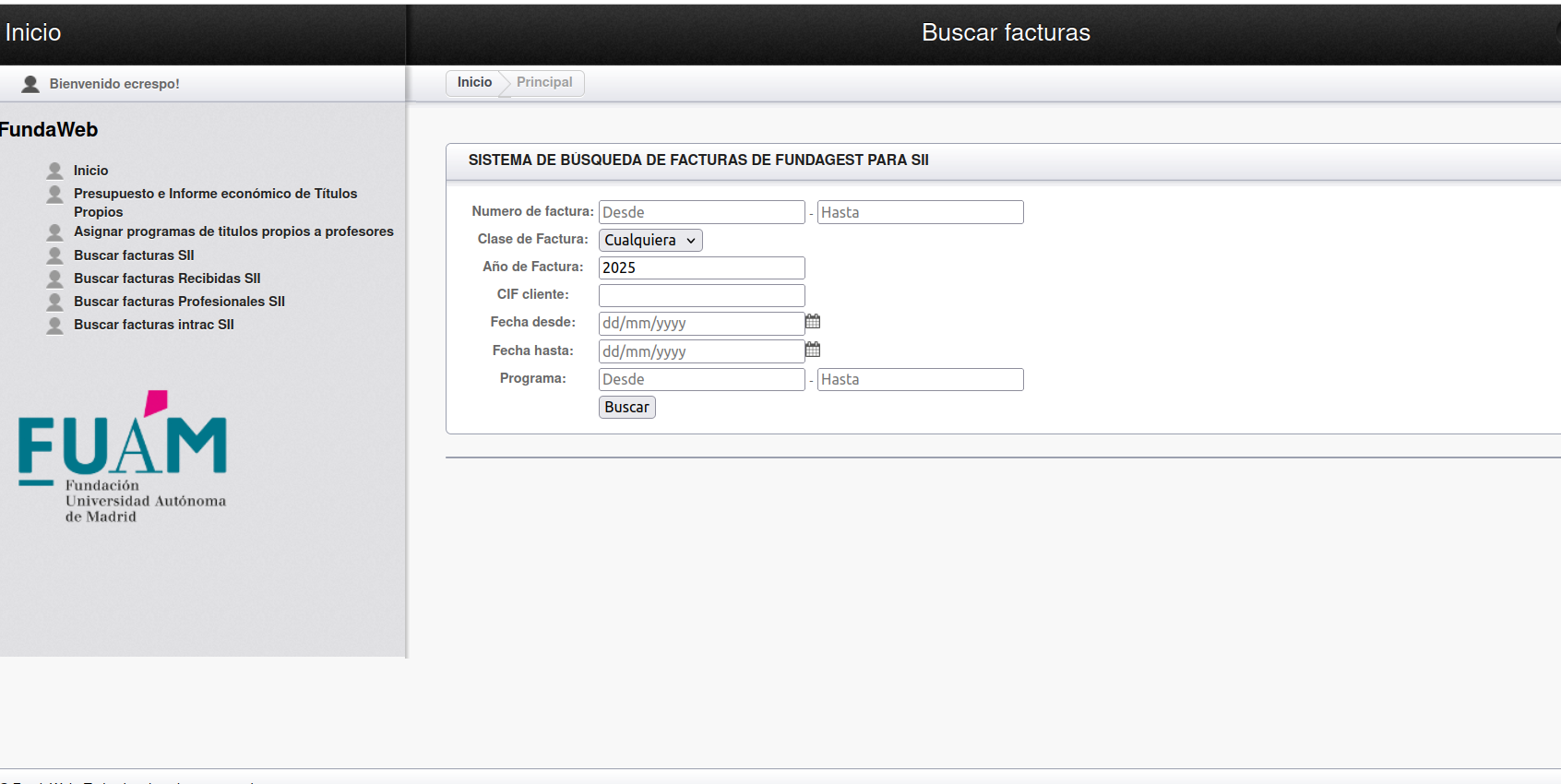The width and height of the screenshot is (1561, 784).
Task: Click the icon next to sidebar Inicio
Action: 55,171
